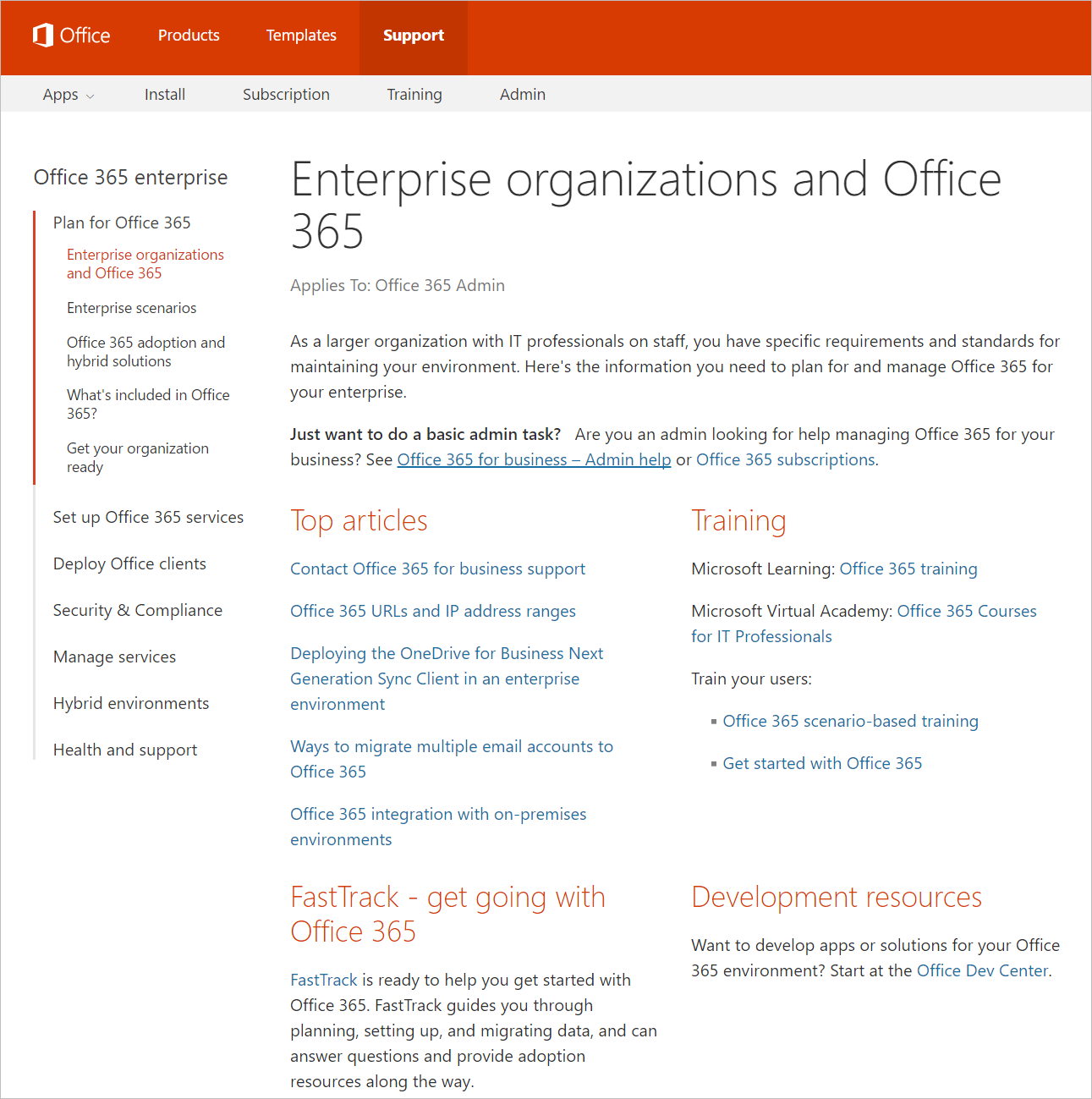Click the 'Office 365 training' link under Training
1092x1099 pixels.
click(908, 569)
